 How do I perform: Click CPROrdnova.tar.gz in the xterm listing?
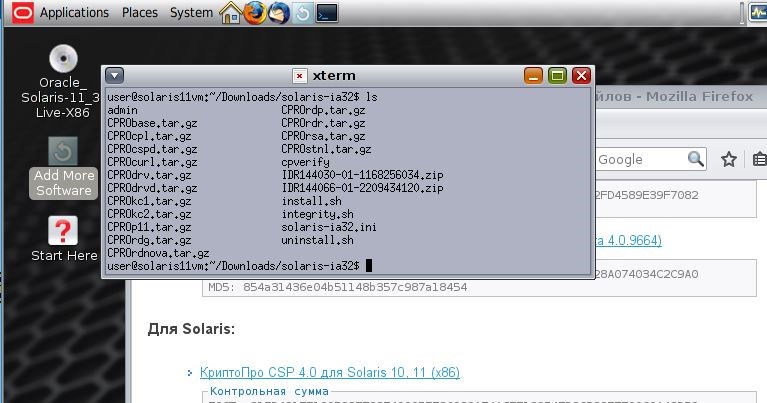[158, 253]
